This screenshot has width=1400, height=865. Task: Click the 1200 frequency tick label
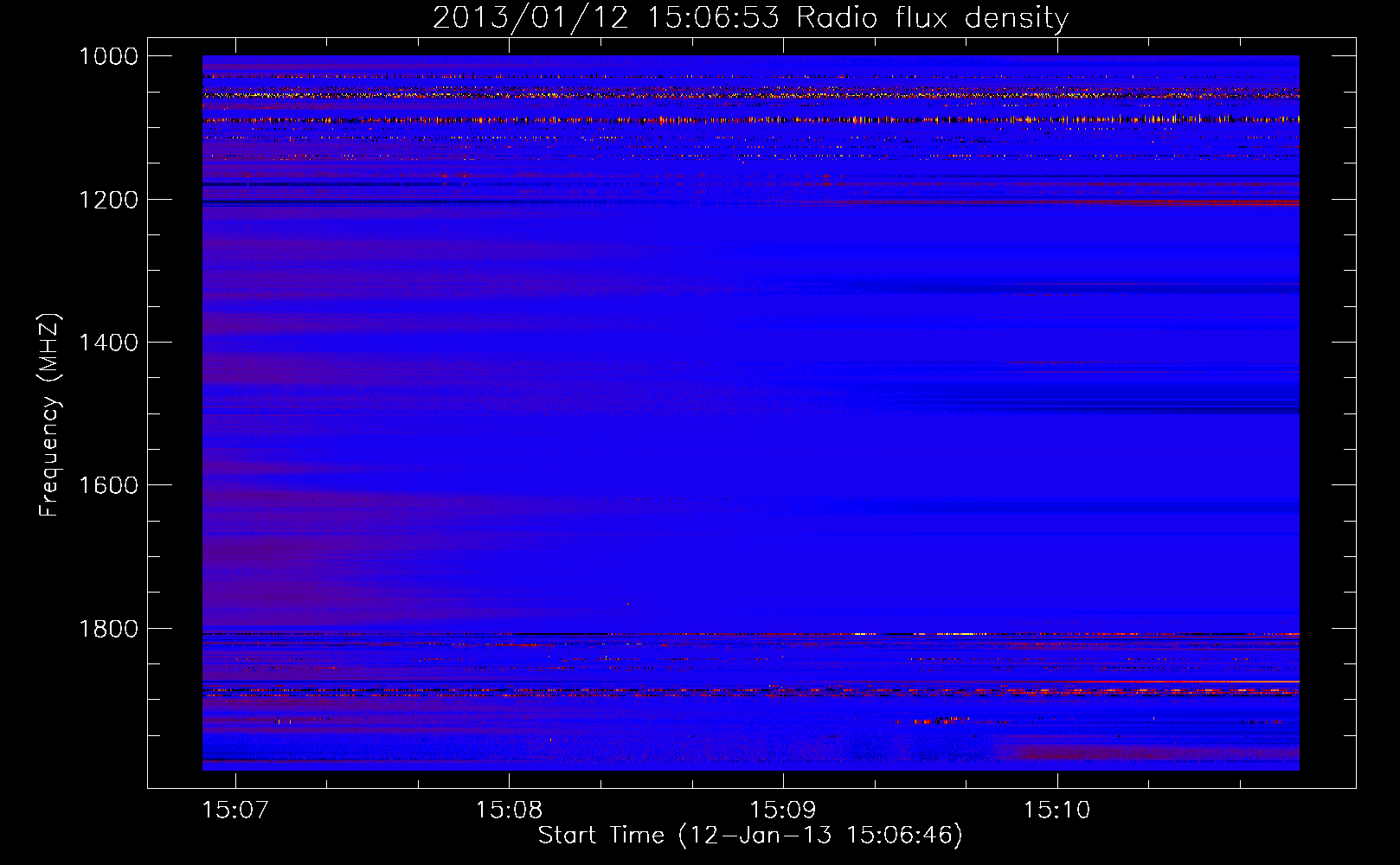tap(108, 200)
